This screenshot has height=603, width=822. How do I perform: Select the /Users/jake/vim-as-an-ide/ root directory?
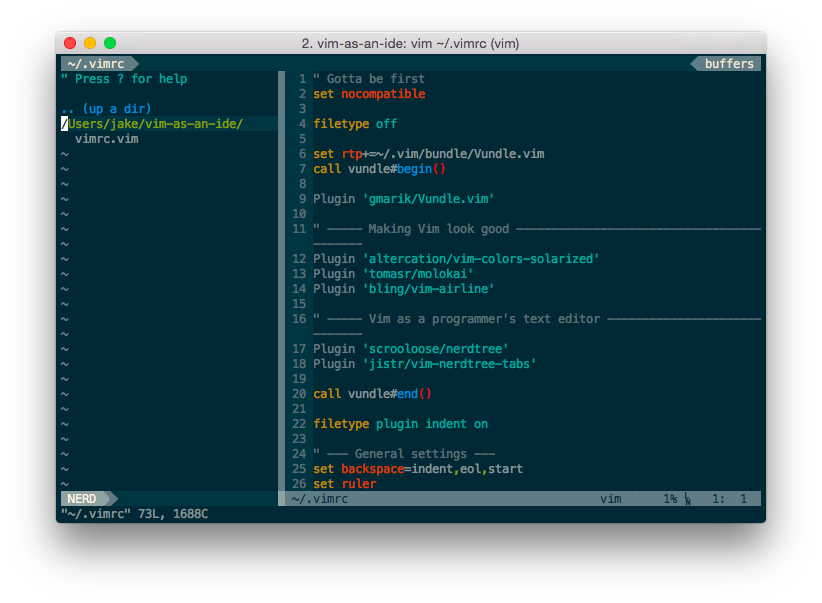pyautogui.click(x=152, y=124)
